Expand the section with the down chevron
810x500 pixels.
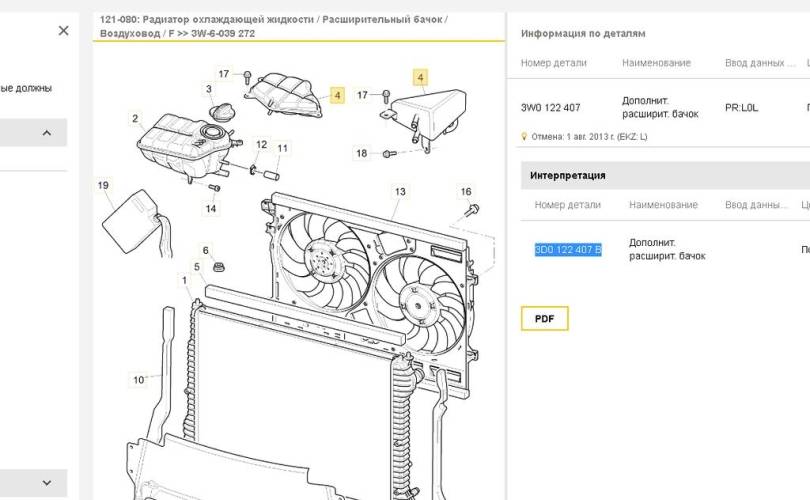coord(46,483)
